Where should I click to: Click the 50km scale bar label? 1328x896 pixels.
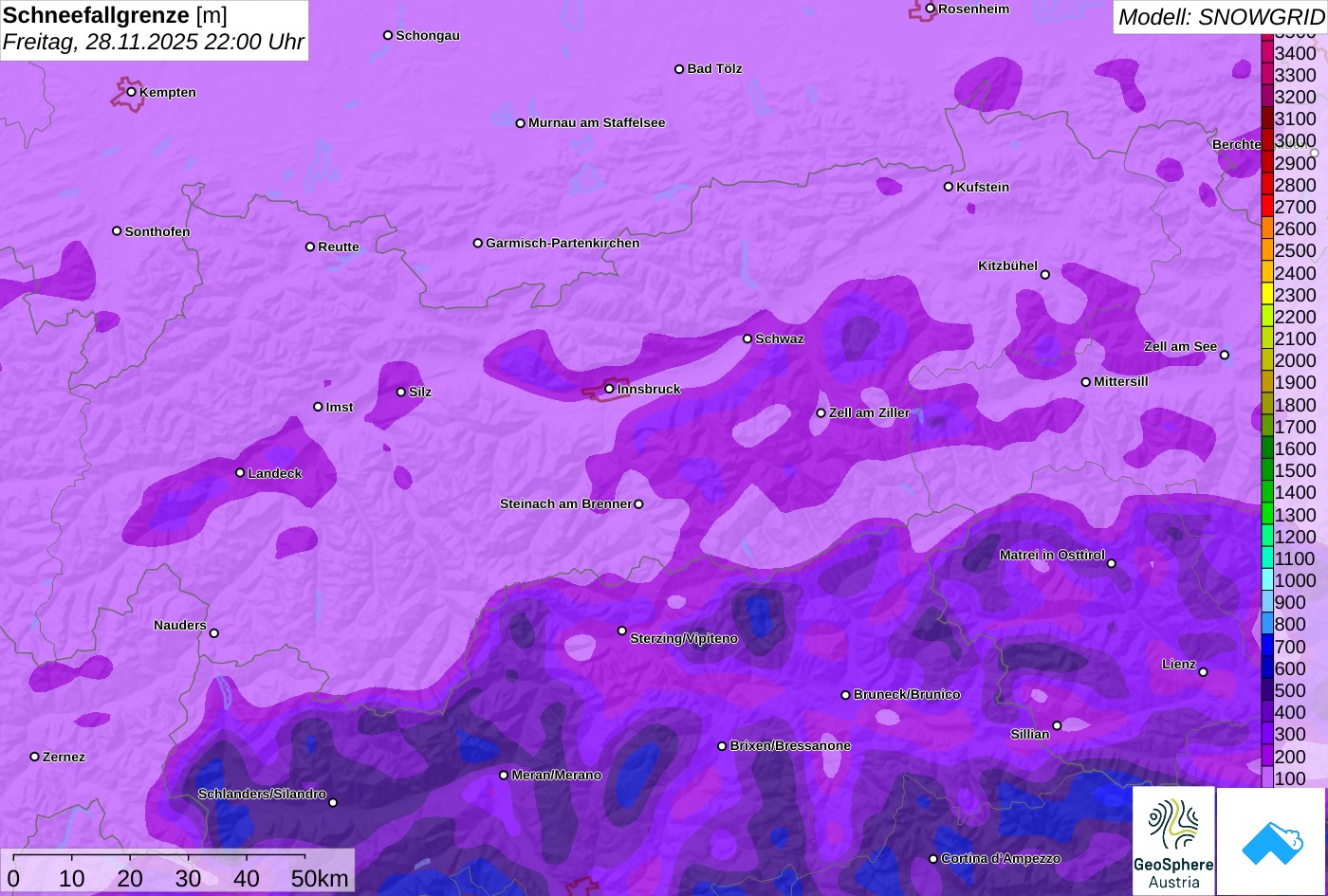click(320, 879)
